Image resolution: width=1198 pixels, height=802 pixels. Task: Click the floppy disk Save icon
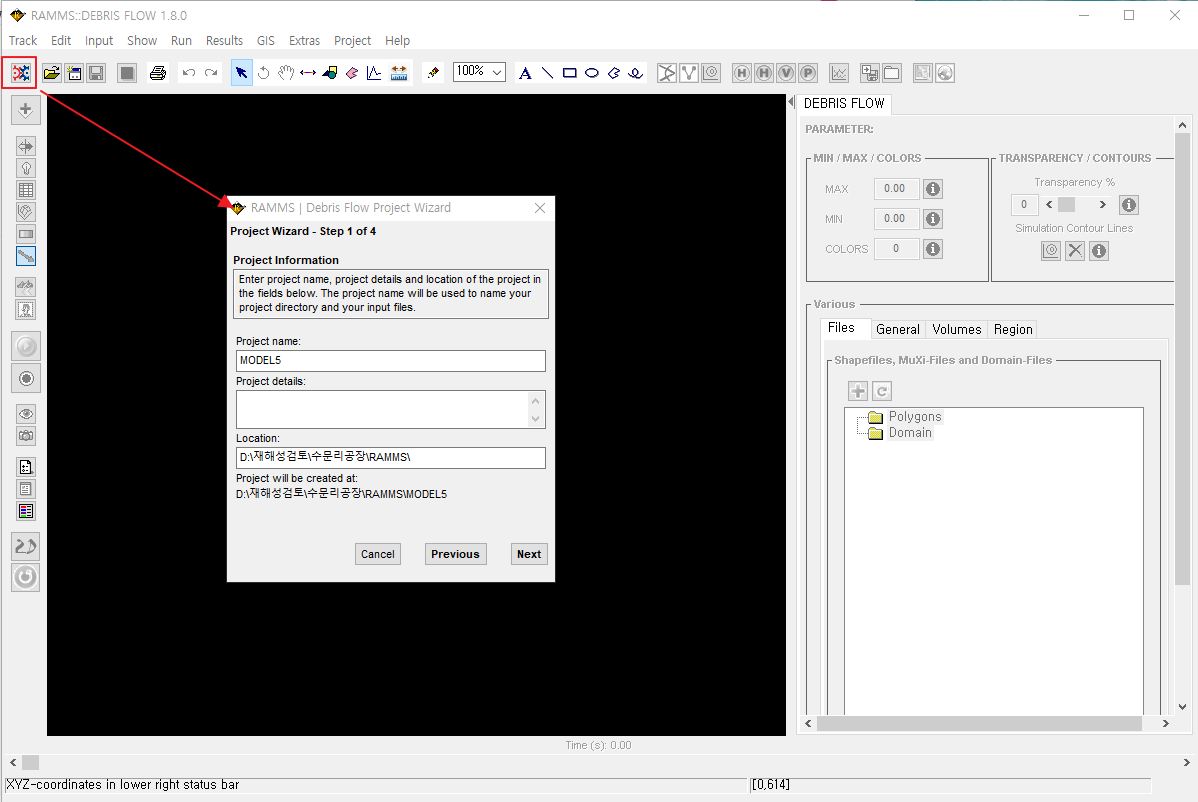pyautogui.click(x=96, y=73)
